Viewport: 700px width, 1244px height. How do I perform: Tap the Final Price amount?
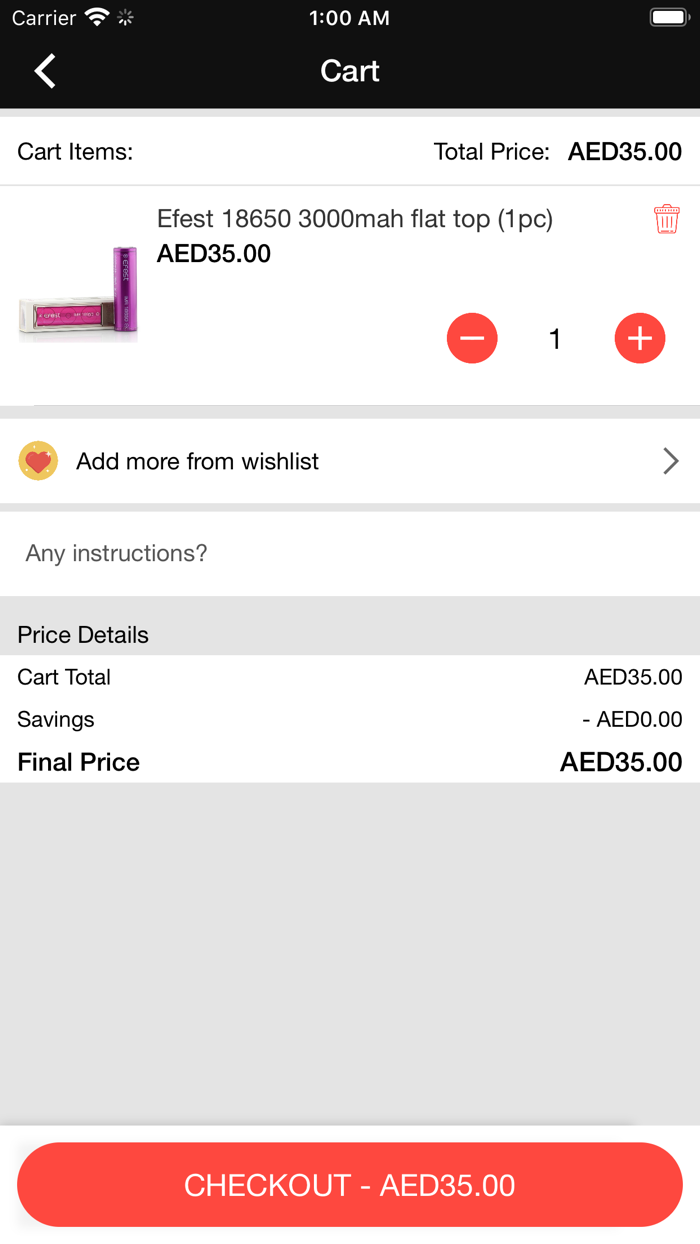[621, 762]
